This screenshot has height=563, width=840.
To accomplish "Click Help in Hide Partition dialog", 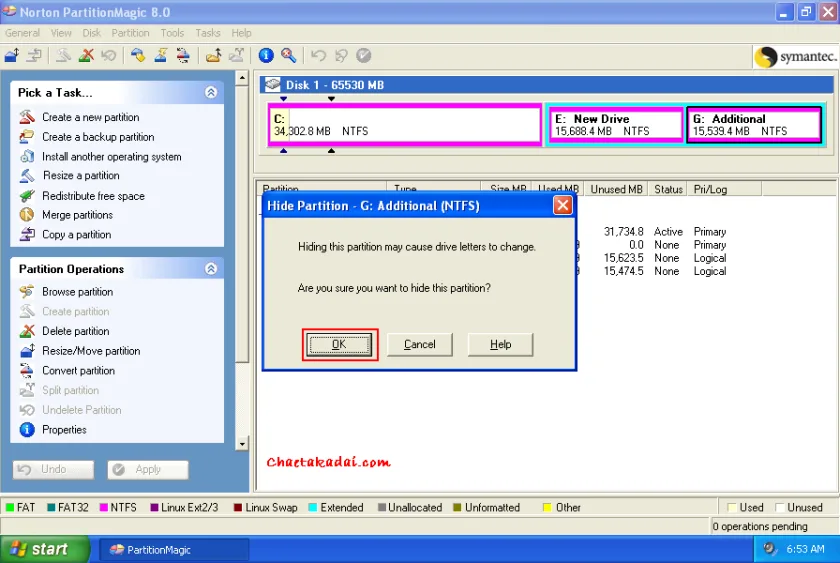I will pos(500,344).
